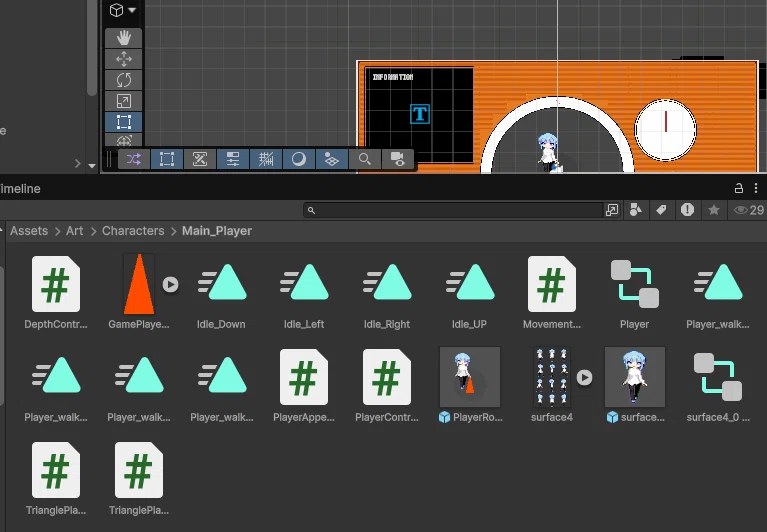The image size is (767, 532).
Task: Click the overlay toolbar drag handle
Action: pos(110,159)
